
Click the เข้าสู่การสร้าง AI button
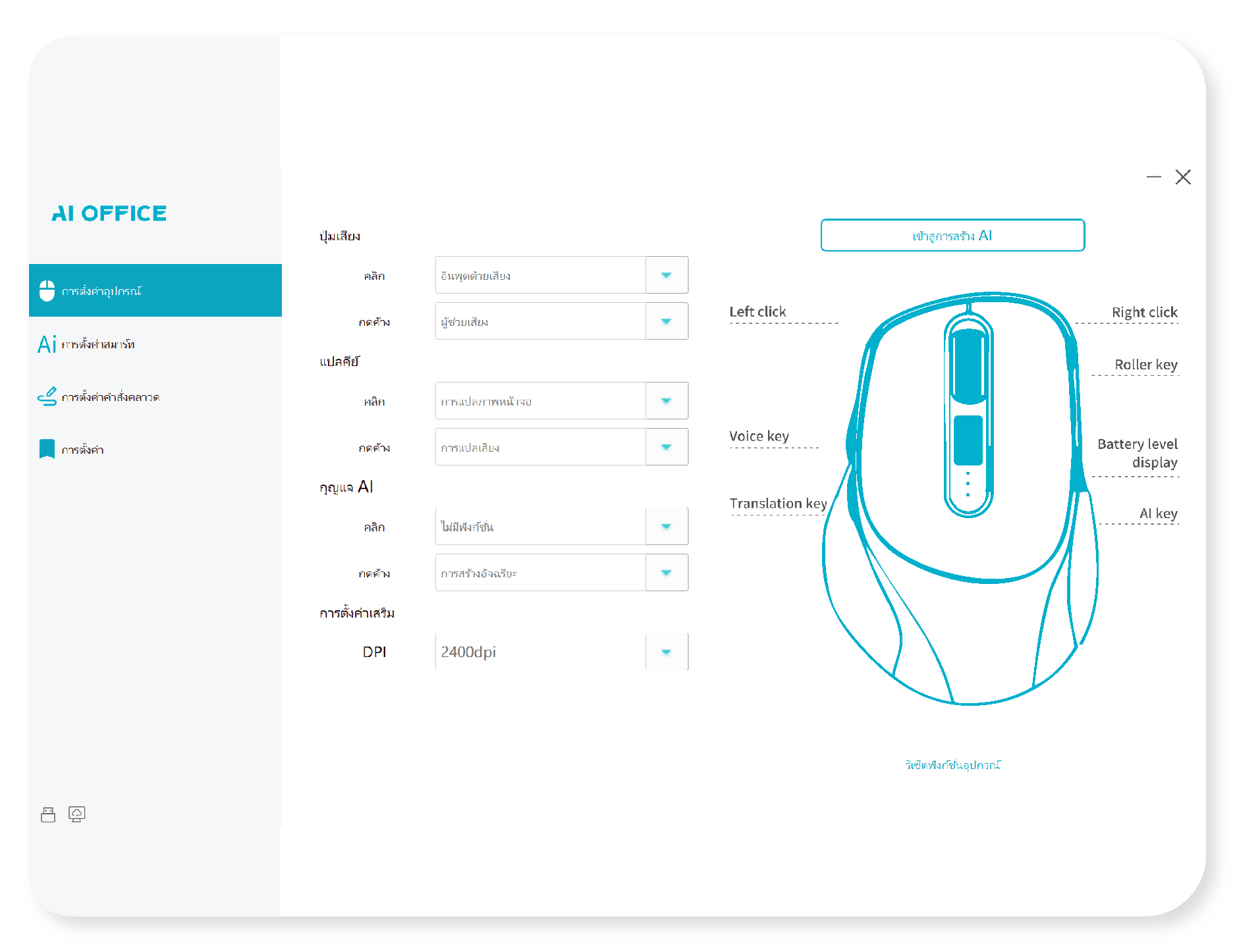click(952, 236)
